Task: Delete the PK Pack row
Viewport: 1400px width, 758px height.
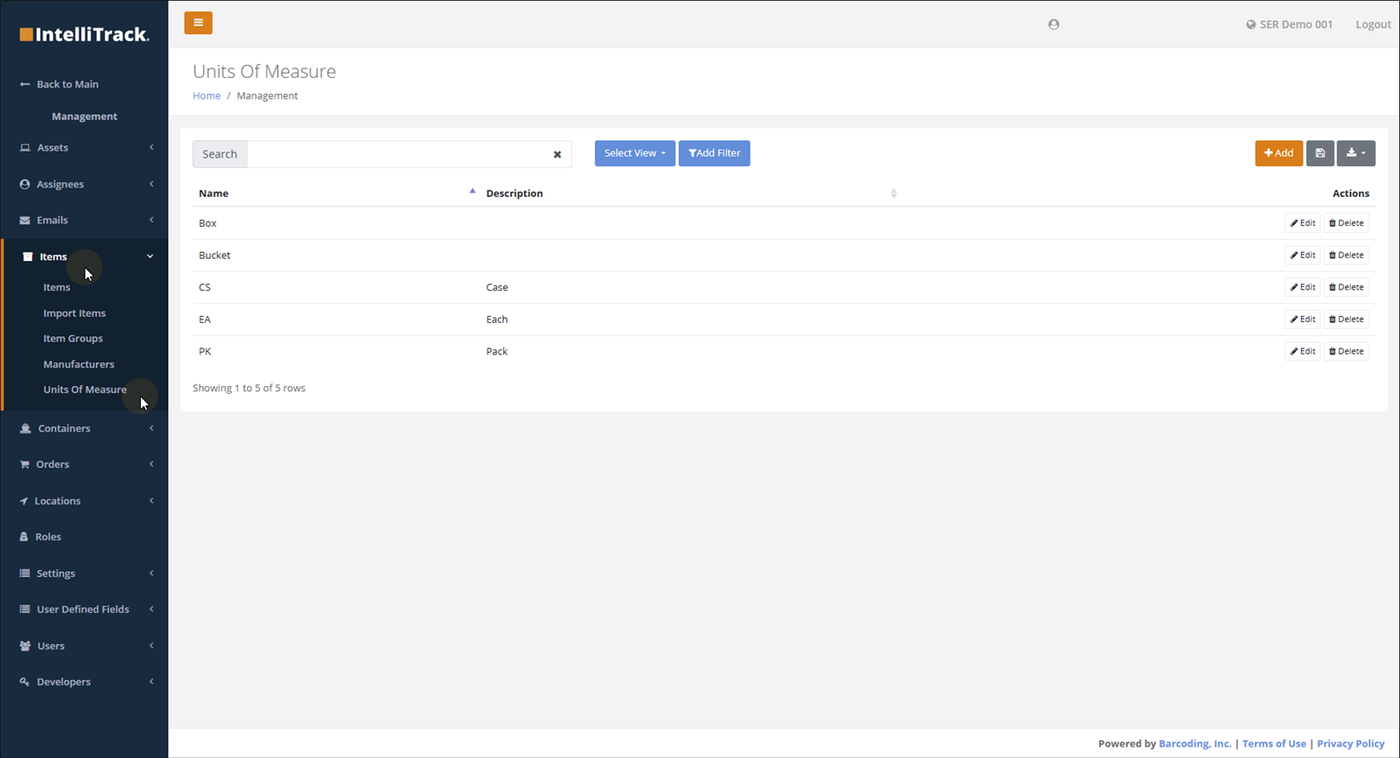Action: coord(1346,351)
